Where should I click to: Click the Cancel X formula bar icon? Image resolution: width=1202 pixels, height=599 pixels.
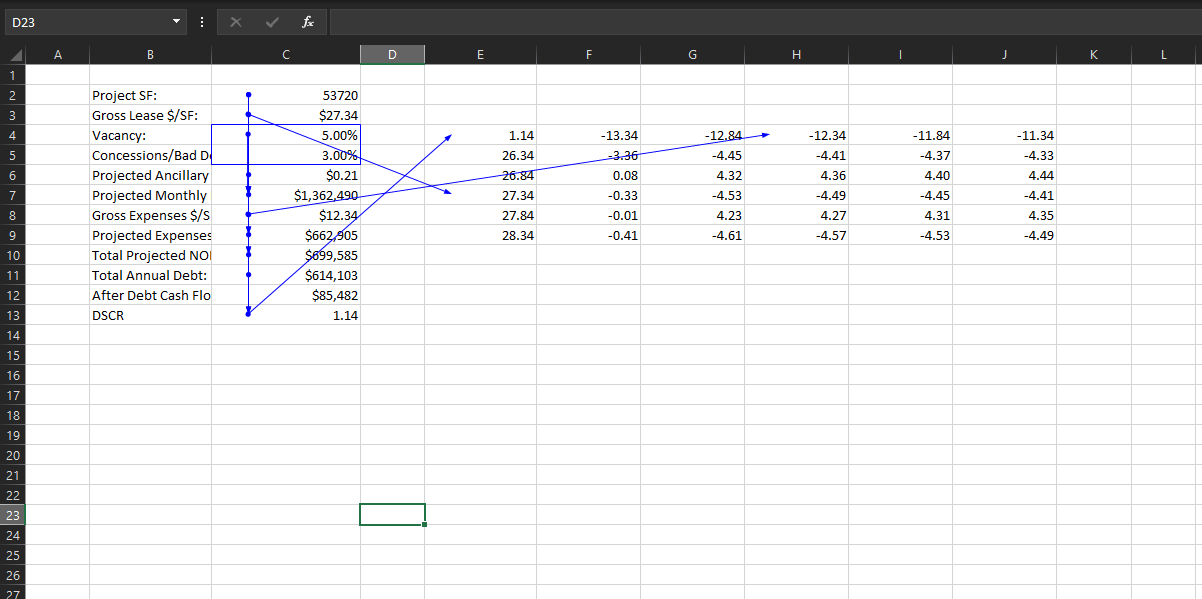234,21
